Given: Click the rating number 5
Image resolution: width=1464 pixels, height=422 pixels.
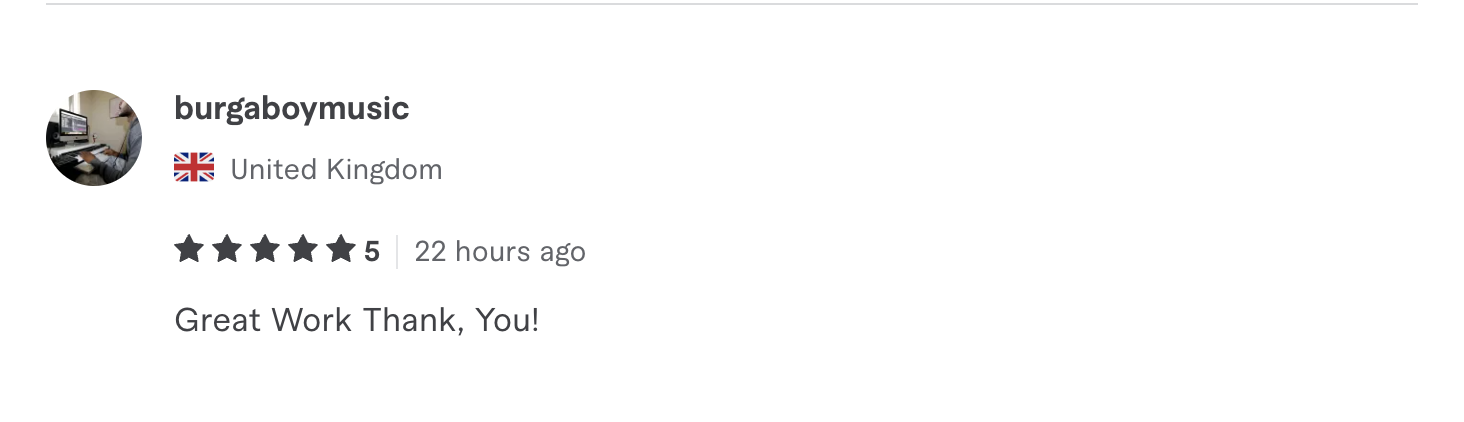Looking at the screenshot, I should tap(372, 251).
